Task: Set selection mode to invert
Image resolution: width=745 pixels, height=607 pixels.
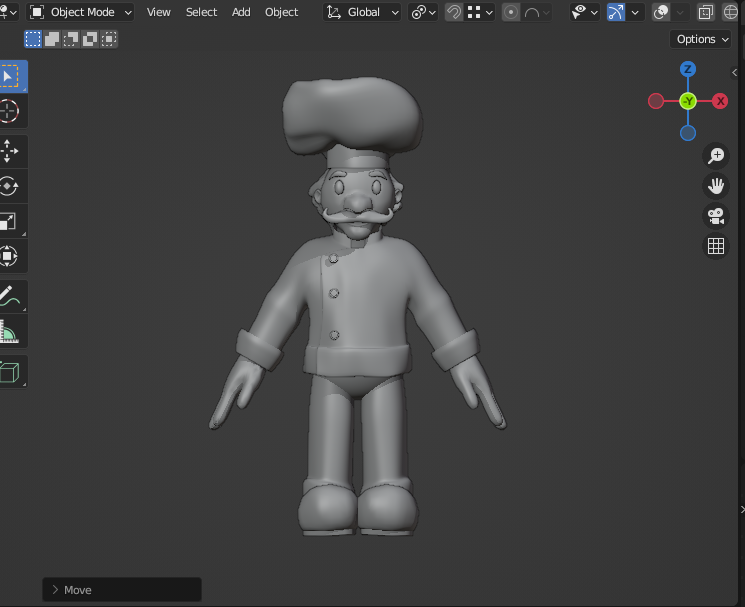Action: click(x=90, y=39)
